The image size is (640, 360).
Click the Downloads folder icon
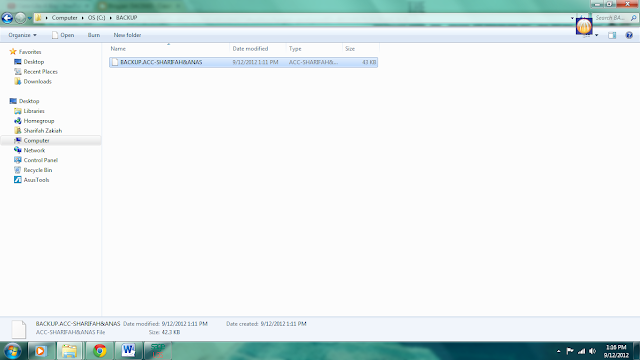(18, 81)
